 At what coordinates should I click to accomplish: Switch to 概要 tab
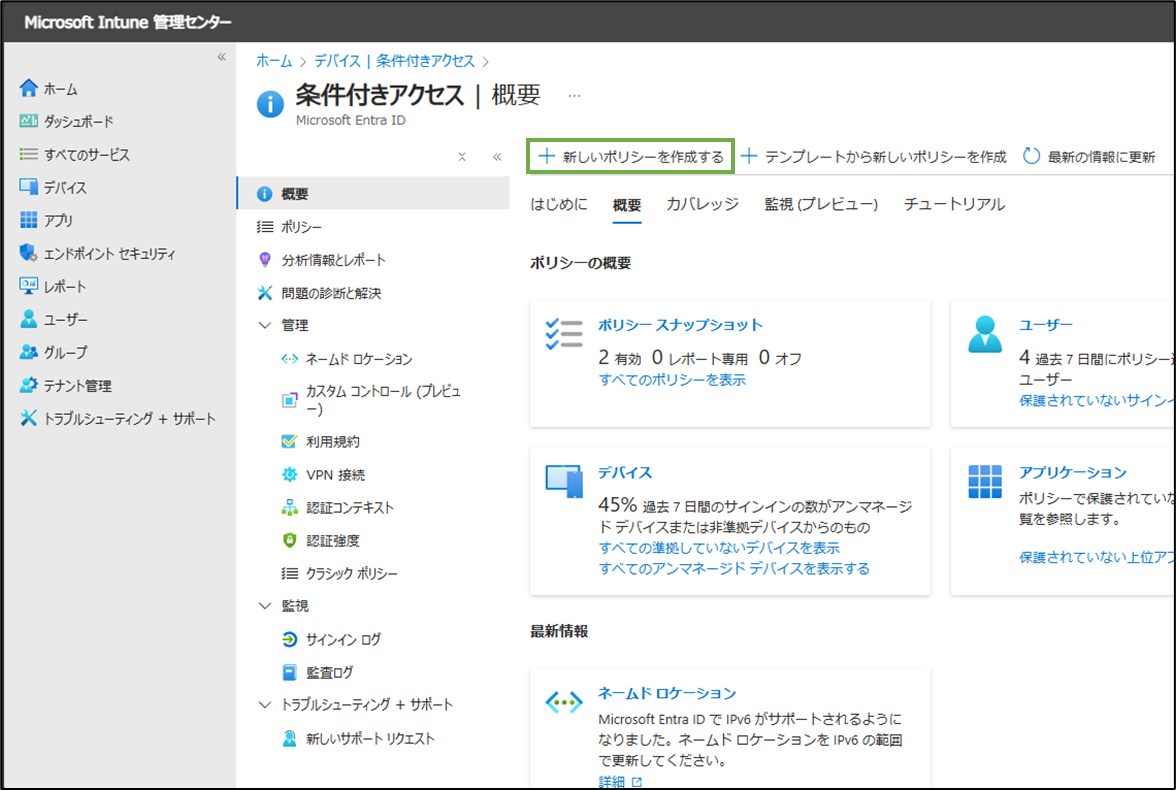(627, 205)
